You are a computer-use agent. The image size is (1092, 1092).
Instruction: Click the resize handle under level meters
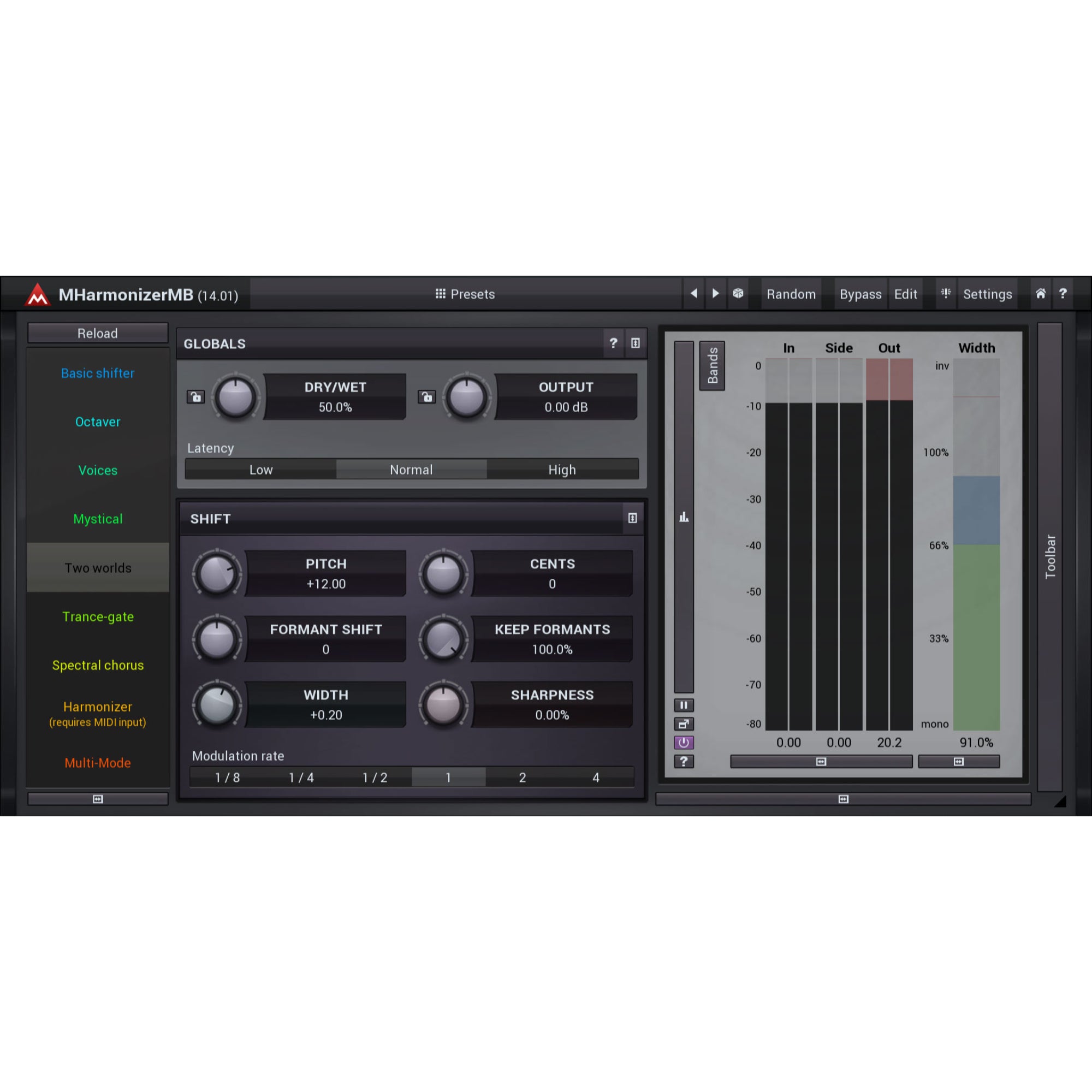pos(821,761)
